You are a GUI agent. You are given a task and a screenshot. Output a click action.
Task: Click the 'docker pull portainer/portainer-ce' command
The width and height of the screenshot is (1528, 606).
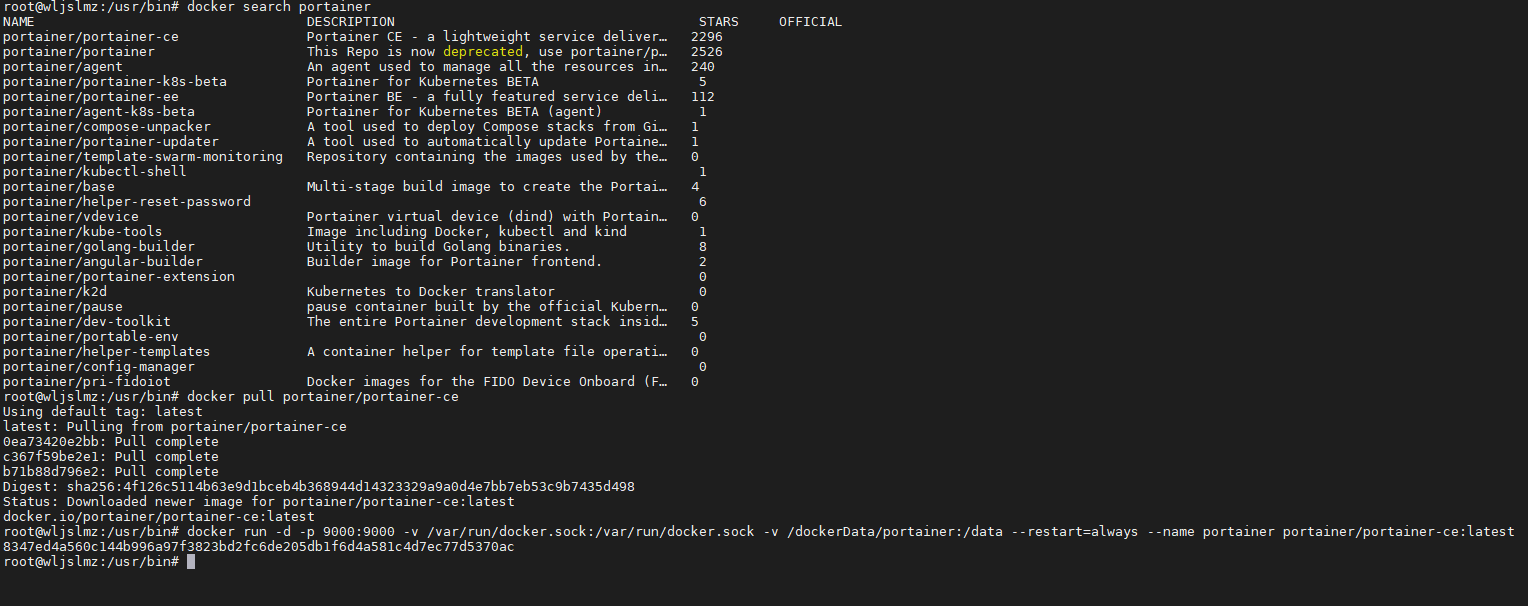[323, 396]
